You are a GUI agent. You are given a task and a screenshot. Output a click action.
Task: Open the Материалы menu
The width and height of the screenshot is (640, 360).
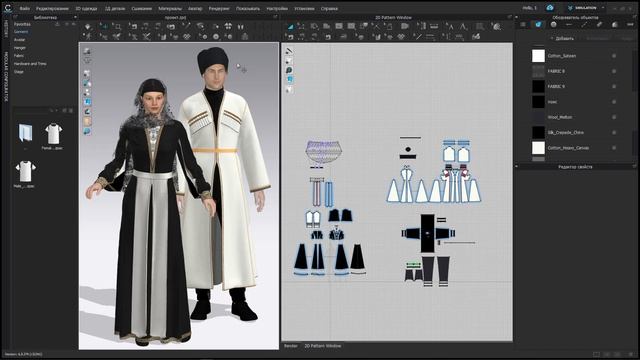(x=170, y=8)
